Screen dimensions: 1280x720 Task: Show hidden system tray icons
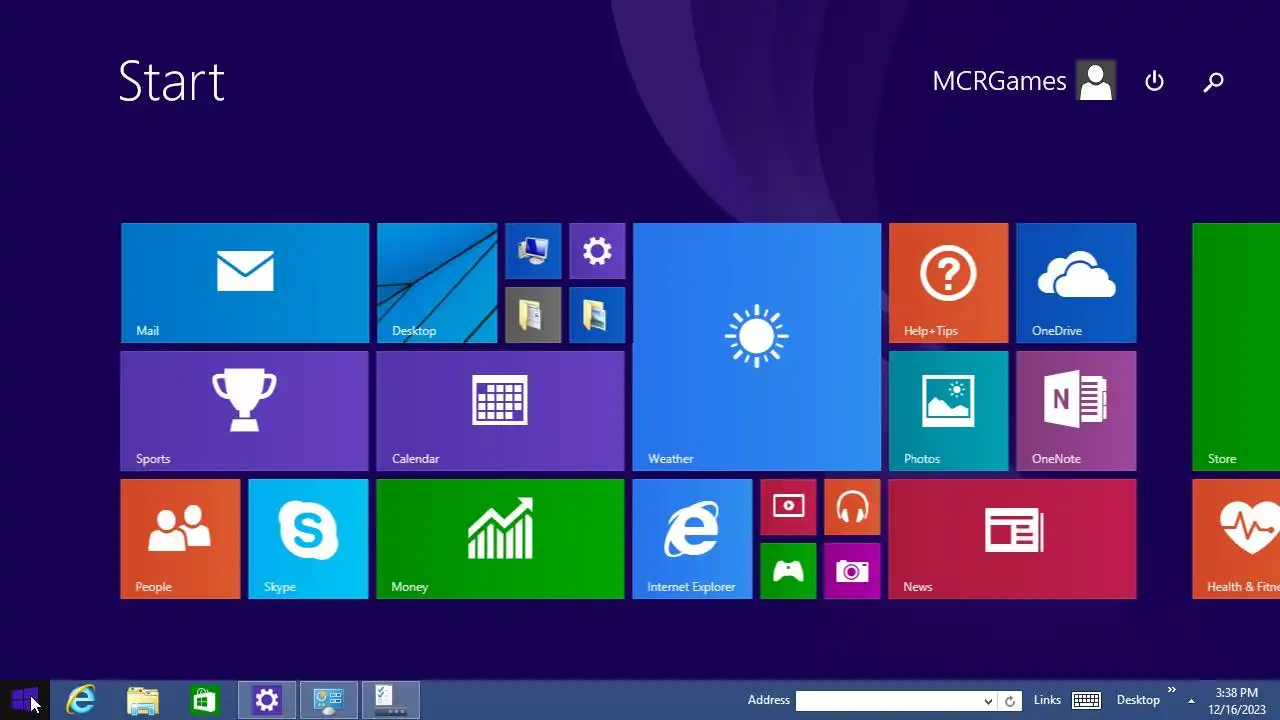1191,701
